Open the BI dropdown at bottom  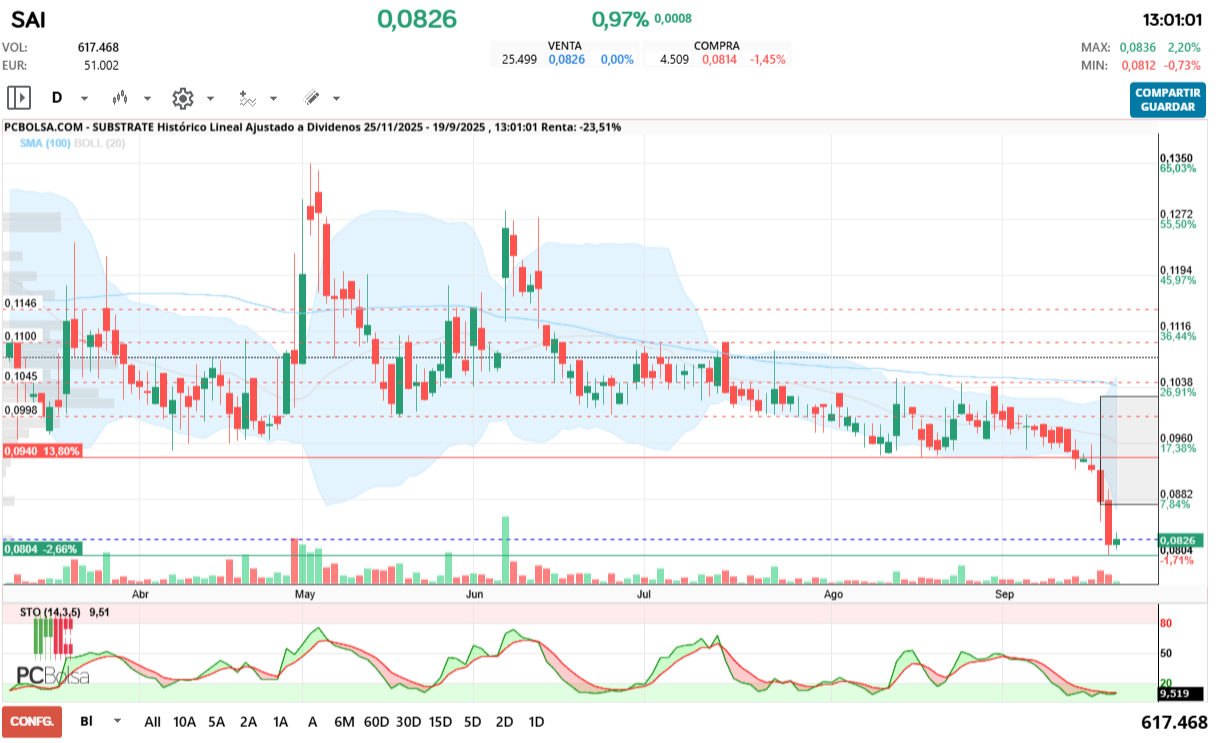(118, 721)
